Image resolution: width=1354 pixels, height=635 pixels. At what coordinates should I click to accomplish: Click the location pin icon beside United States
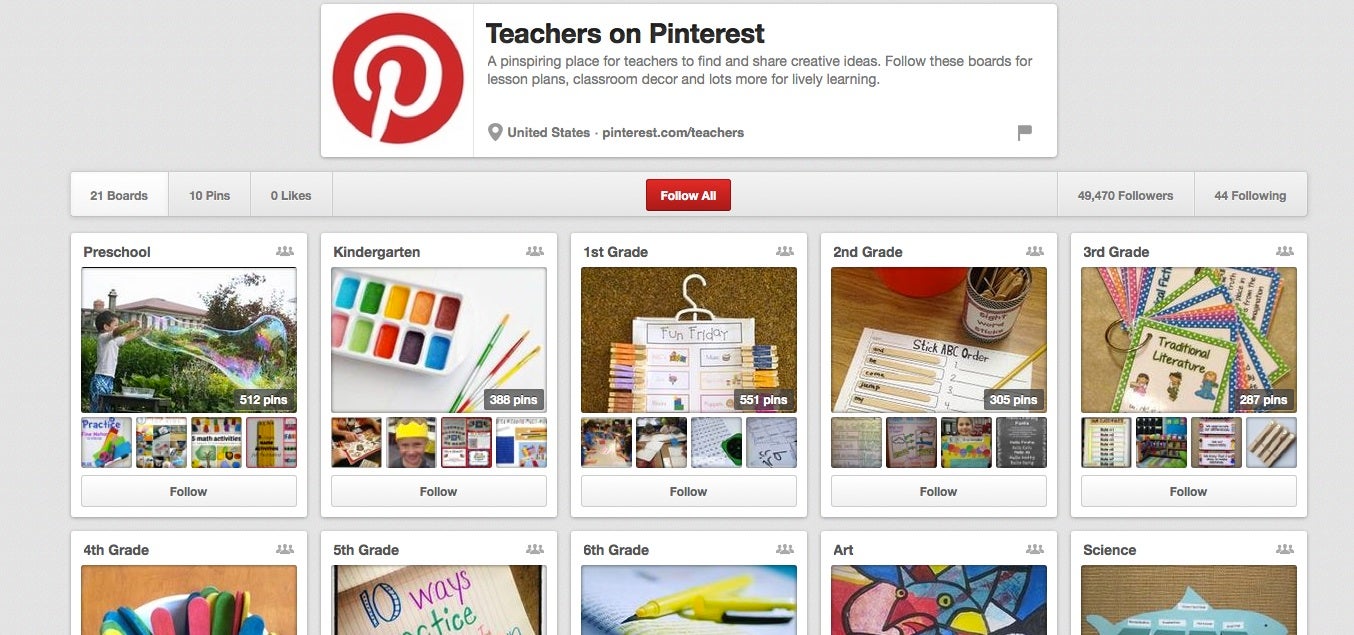(x=494, y=132)
